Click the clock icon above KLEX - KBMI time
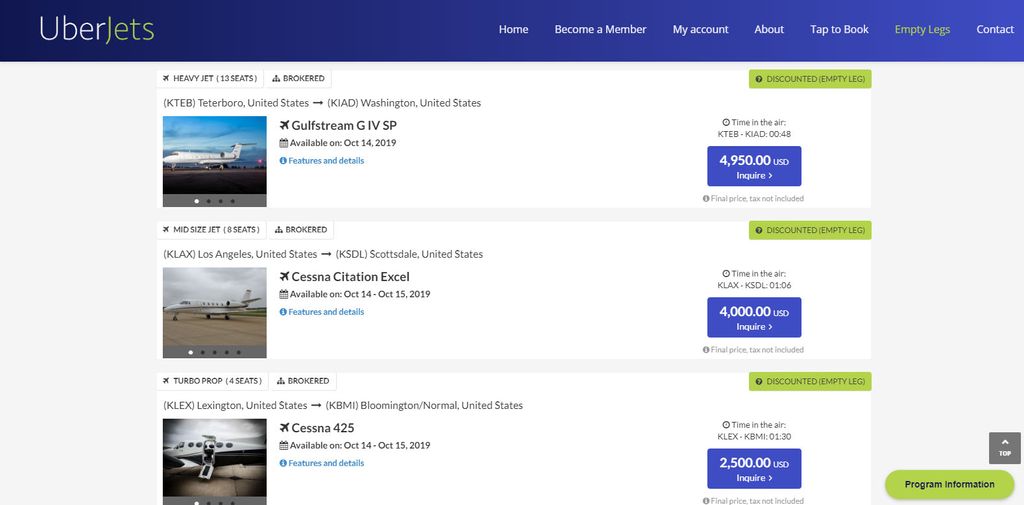Image resolution: width=1024 pixels, height=505 pixels. [x=726, y=425]
